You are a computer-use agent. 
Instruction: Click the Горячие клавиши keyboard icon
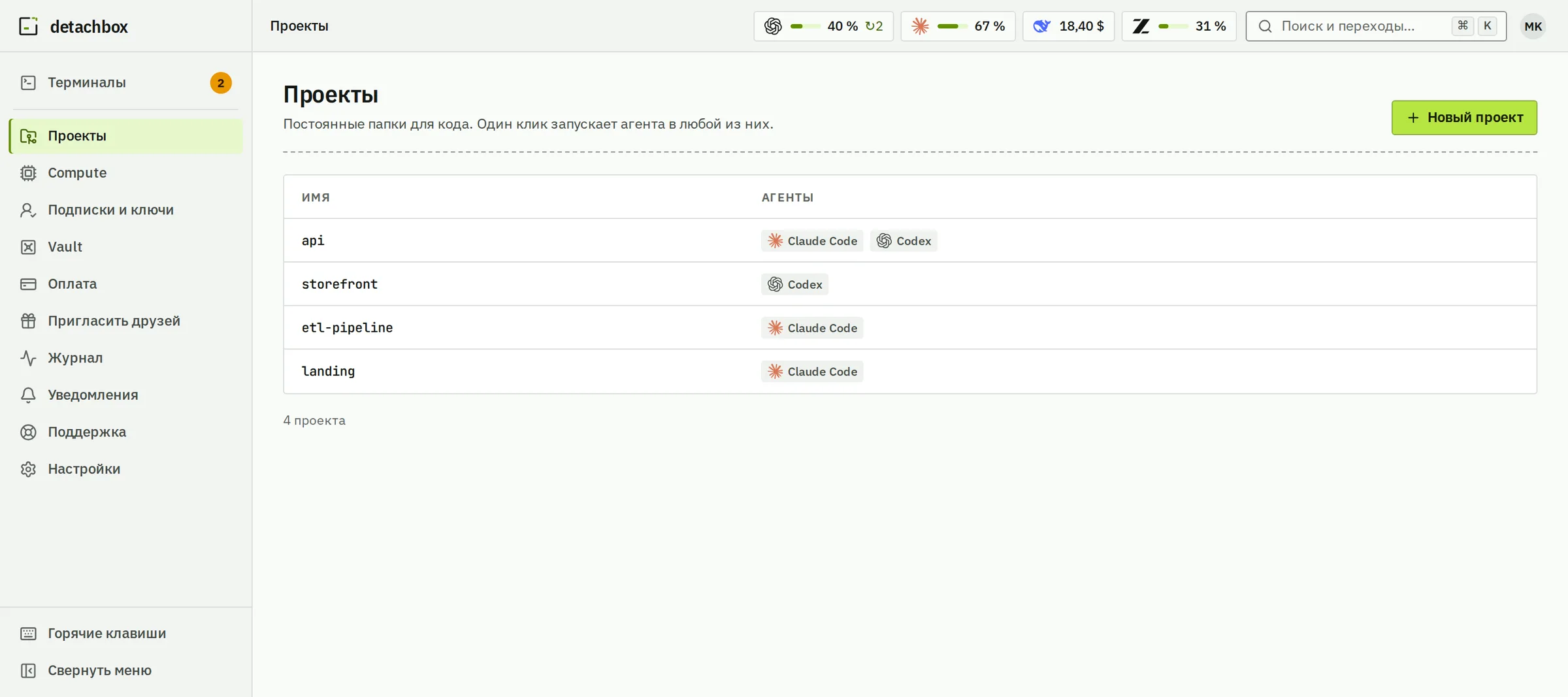tap(28, 634)
